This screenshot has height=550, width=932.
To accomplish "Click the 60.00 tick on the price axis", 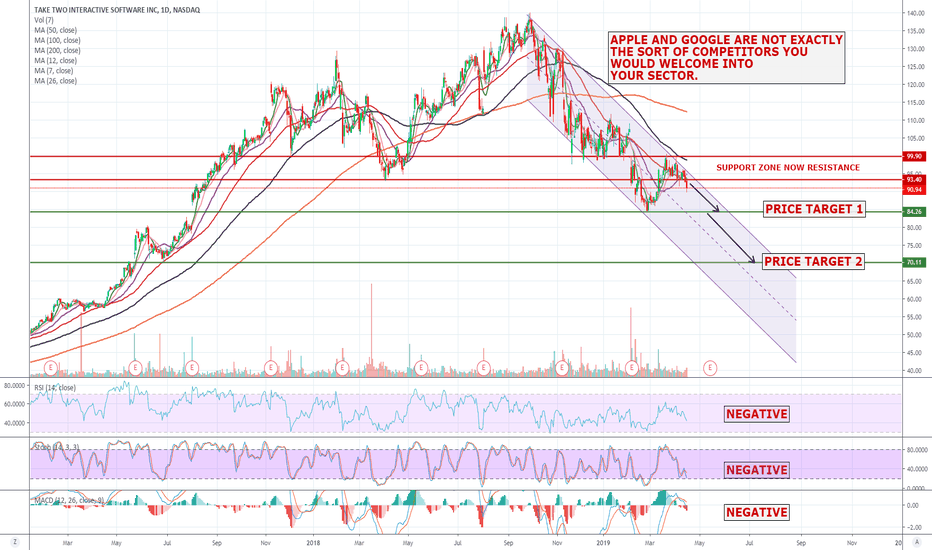I will pos(915,299).
